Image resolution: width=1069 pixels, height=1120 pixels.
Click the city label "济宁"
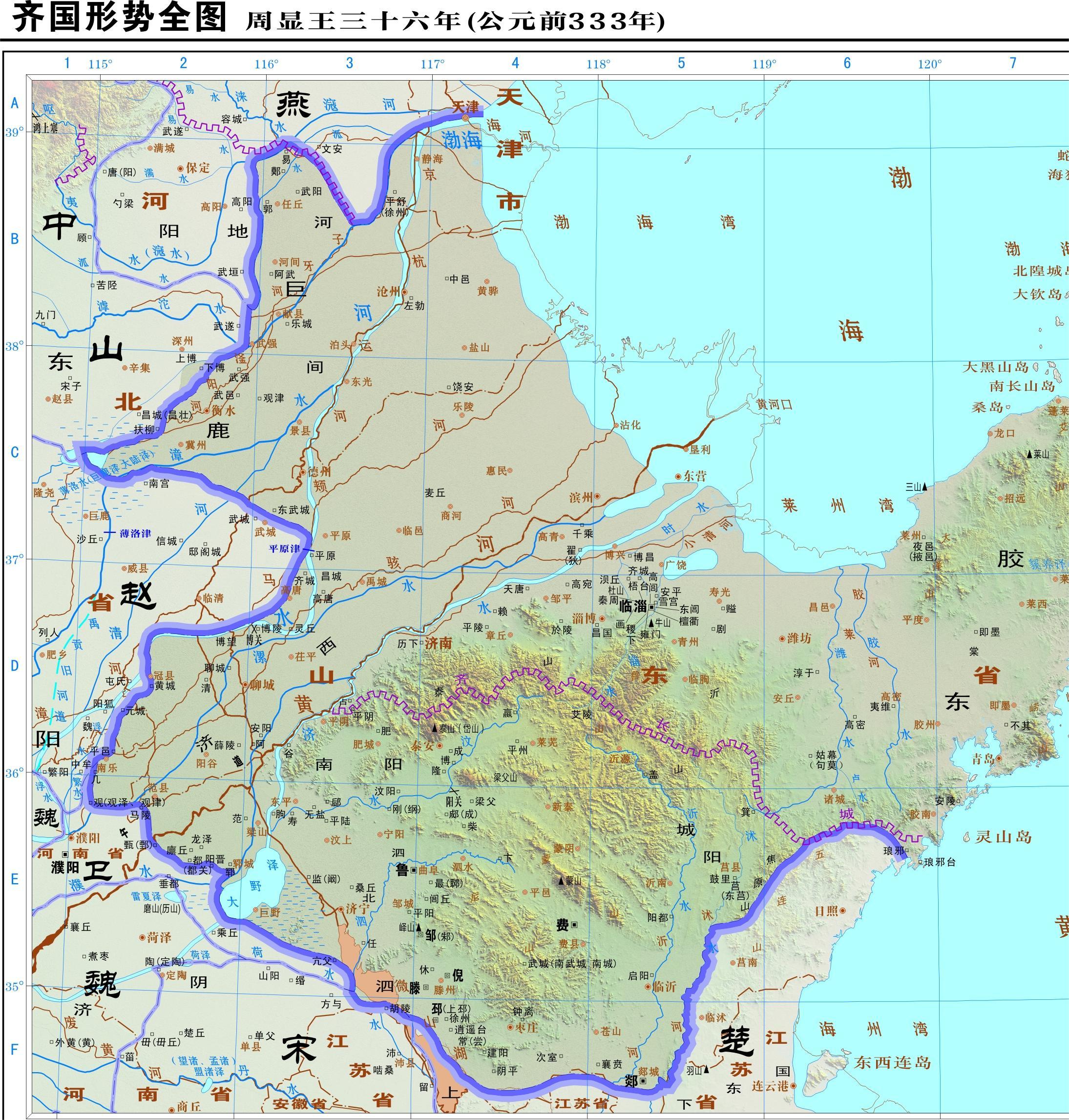358,909
